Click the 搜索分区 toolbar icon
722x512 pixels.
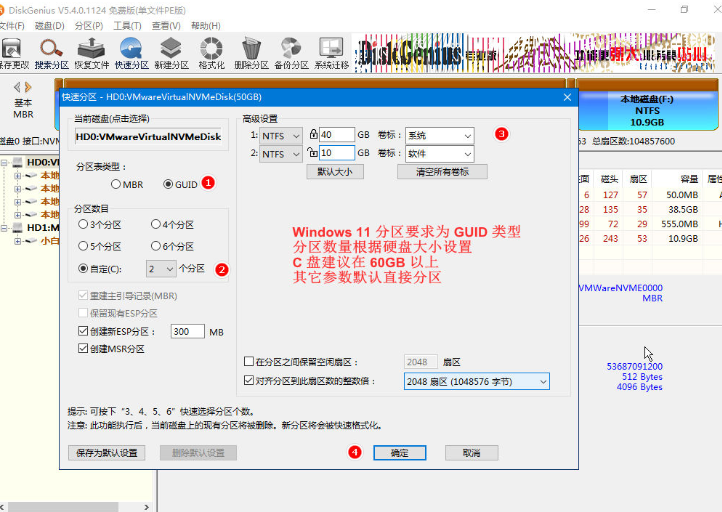click(x=51, y=52)
